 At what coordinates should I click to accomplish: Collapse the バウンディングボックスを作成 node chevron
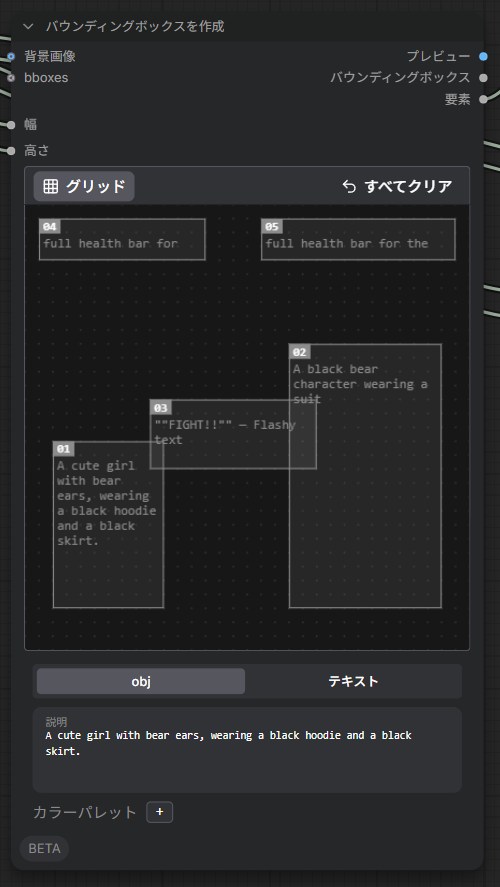[x=29, y=26]
